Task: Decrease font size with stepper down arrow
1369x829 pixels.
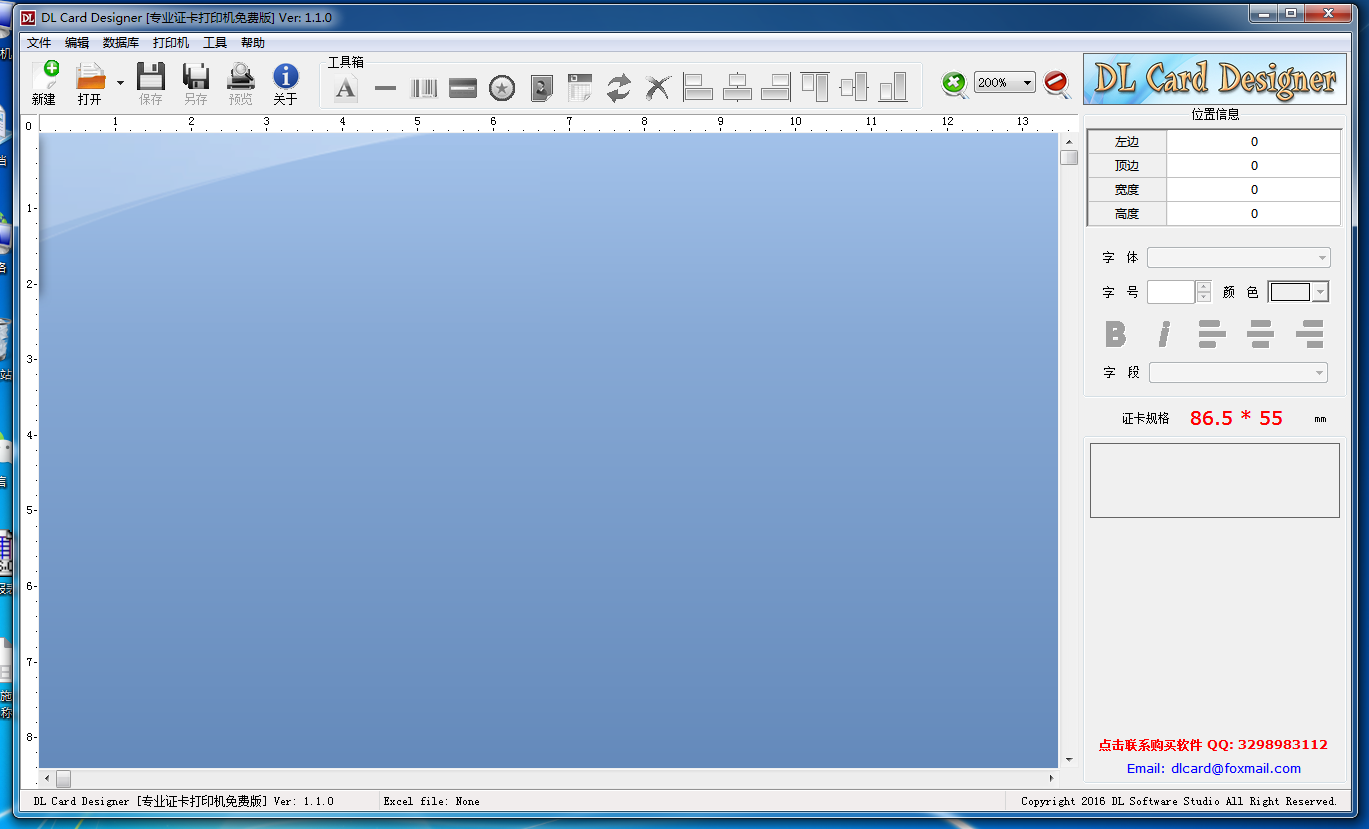Action: [x=1204, y=298]
